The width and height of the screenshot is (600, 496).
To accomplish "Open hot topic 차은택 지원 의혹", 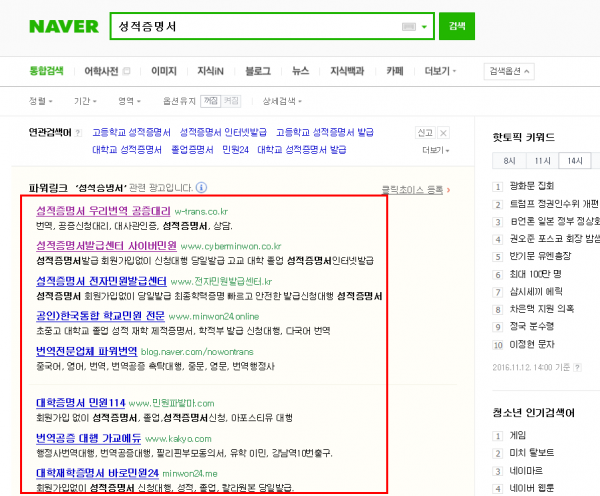I will tap(542, 309).
